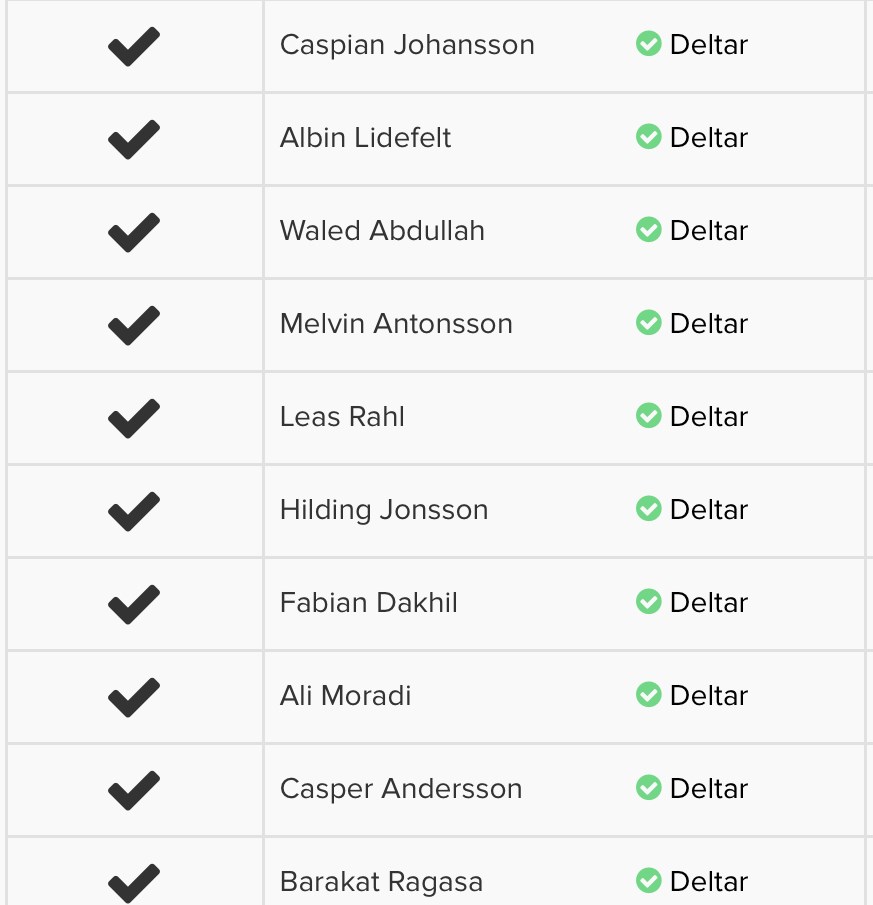Toggle checkmark next to Melvin Antonsson
The width and height of the screenshot is (873, 905).
[134, 325]
